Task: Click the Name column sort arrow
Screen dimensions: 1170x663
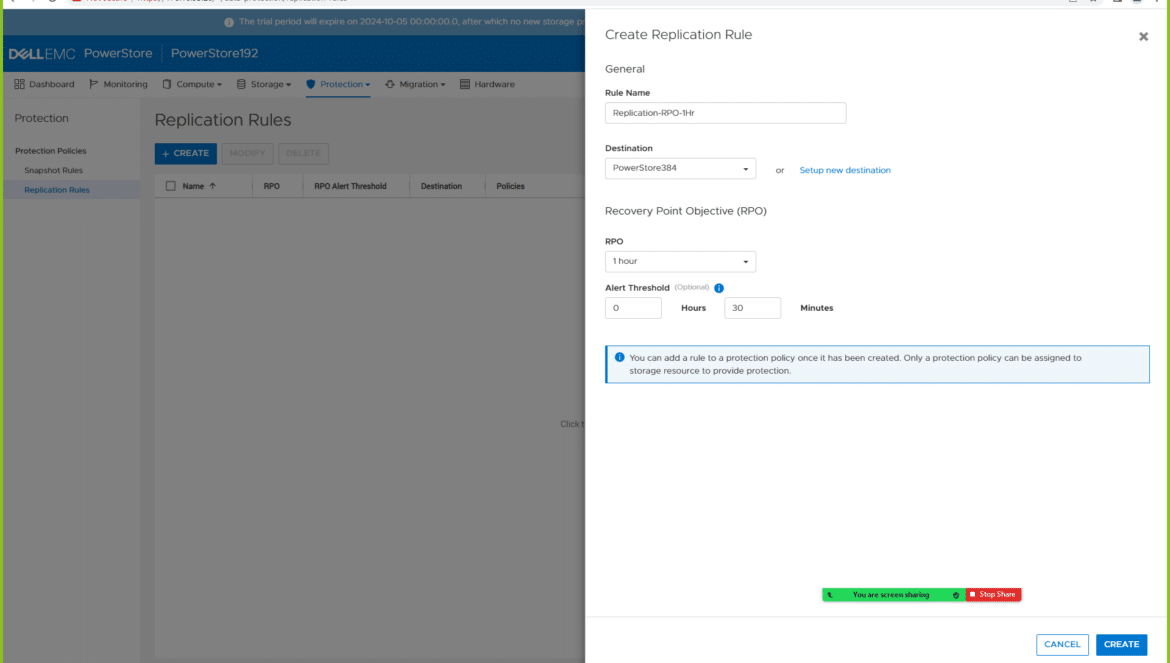Action: coord(213,186)
